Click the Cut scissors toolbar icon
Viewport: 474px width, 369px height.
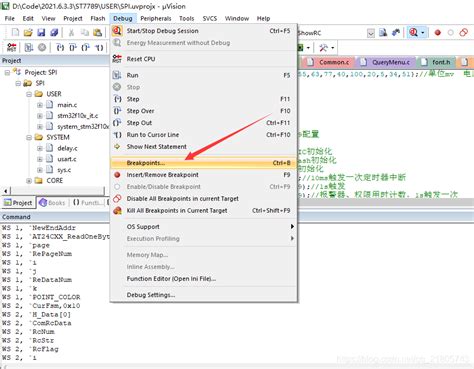71,32
